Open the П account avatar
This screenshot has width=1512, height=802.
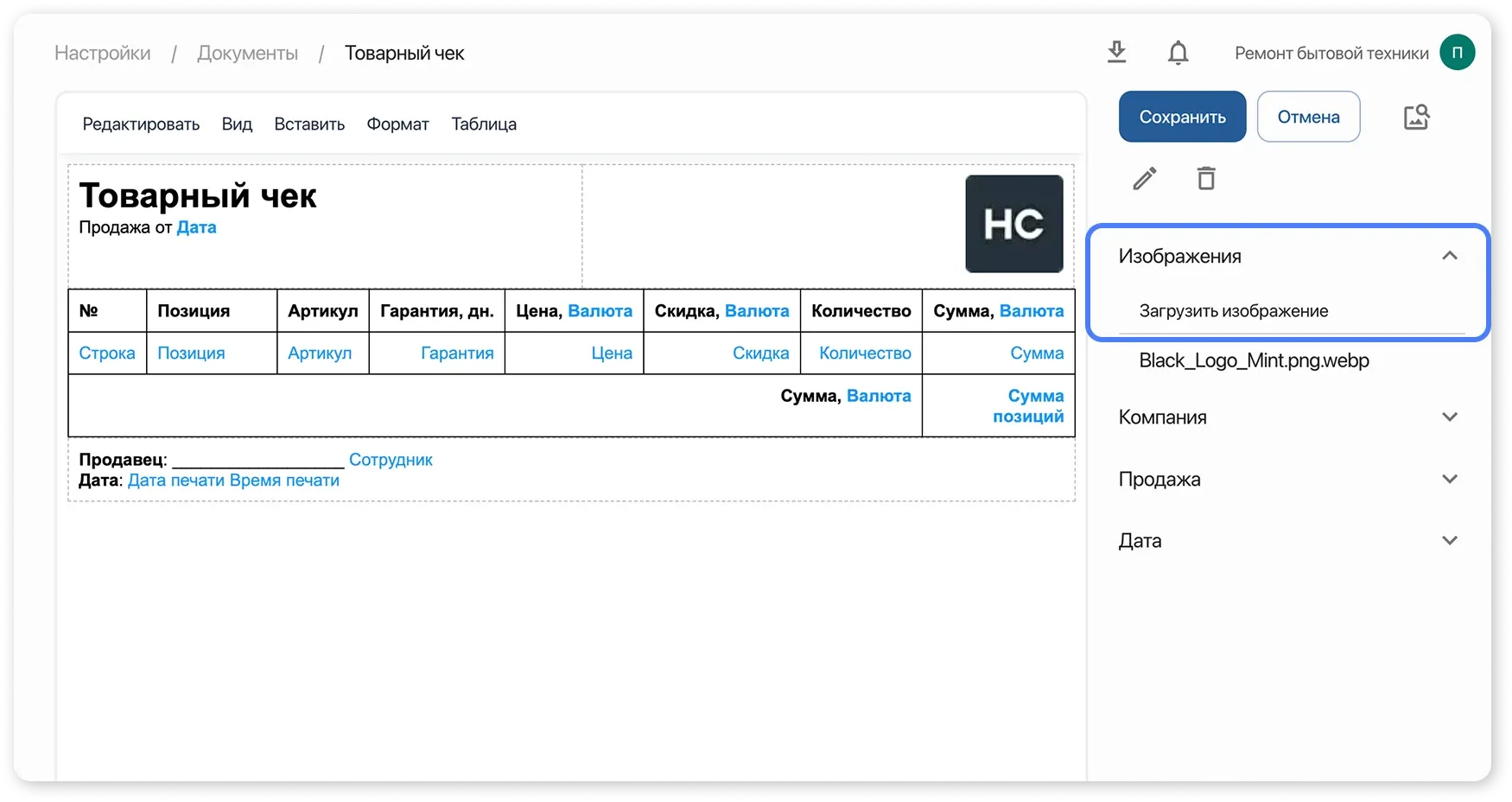1458,52
